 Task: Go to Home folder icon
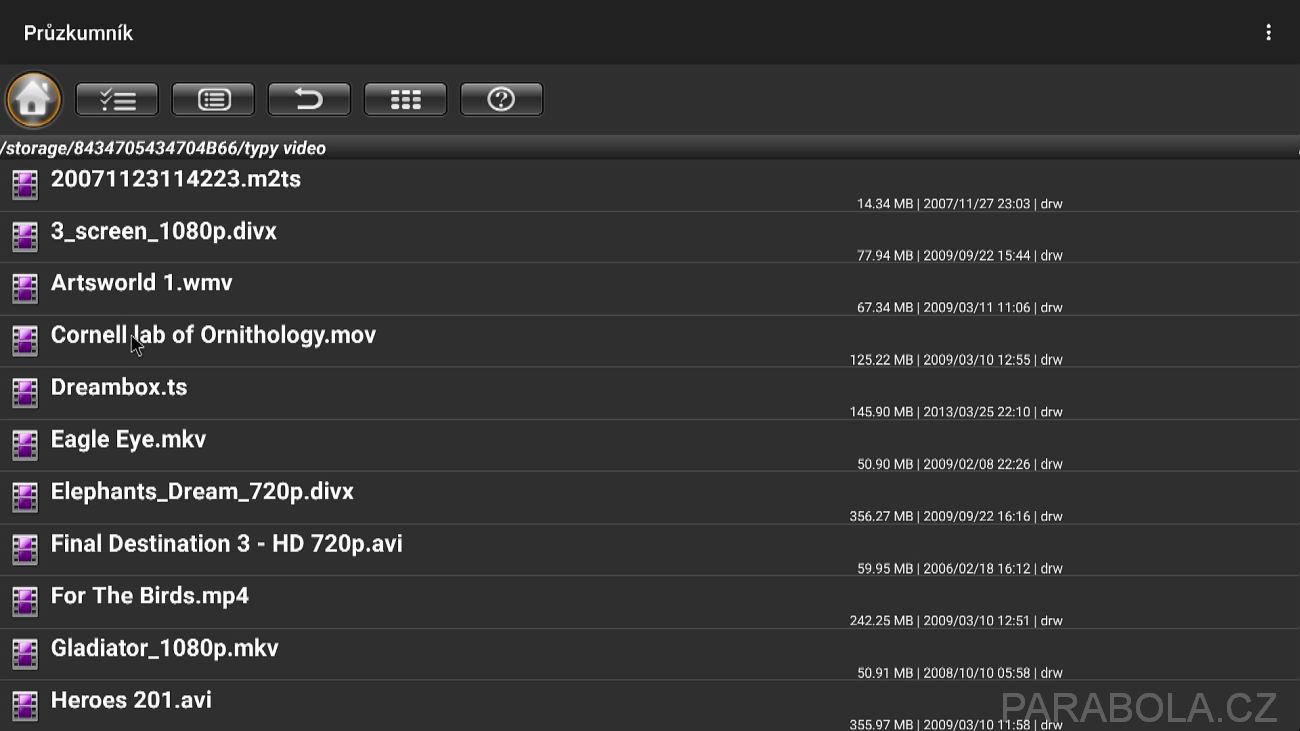point(34,99)
